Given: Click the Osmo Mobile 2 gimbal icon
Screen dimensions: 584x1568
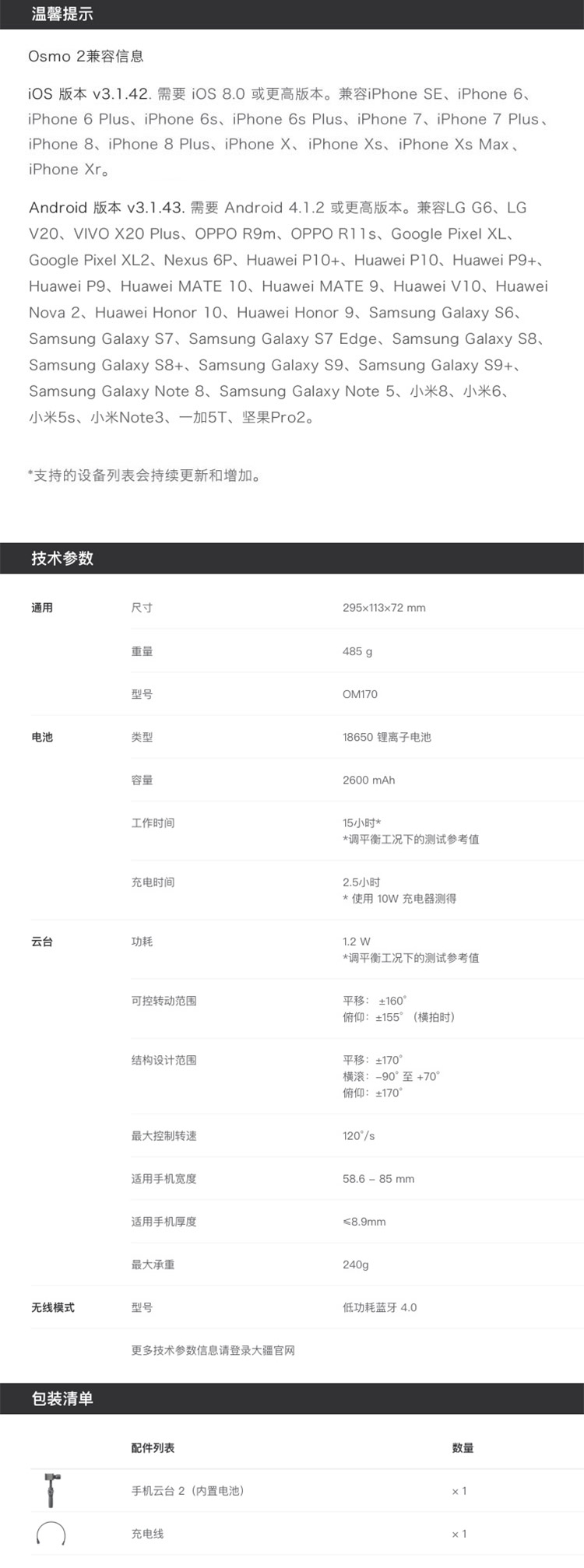Looking at the screenshot, I should tap(52, 1490).
